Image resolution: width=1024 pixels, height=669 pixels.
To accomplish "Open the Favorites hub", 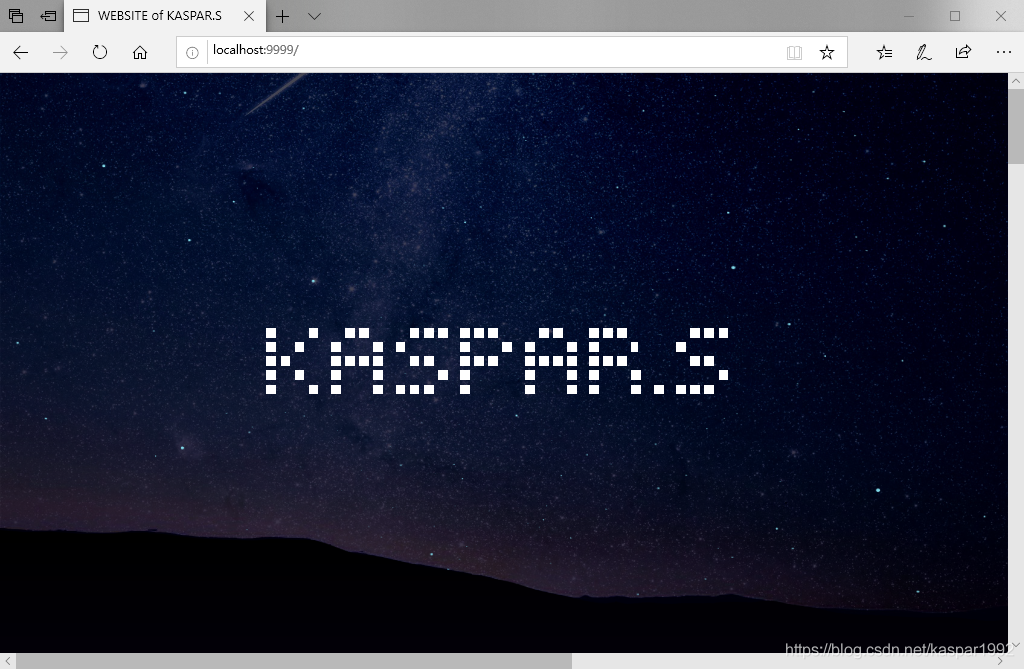I will [884, 52].
